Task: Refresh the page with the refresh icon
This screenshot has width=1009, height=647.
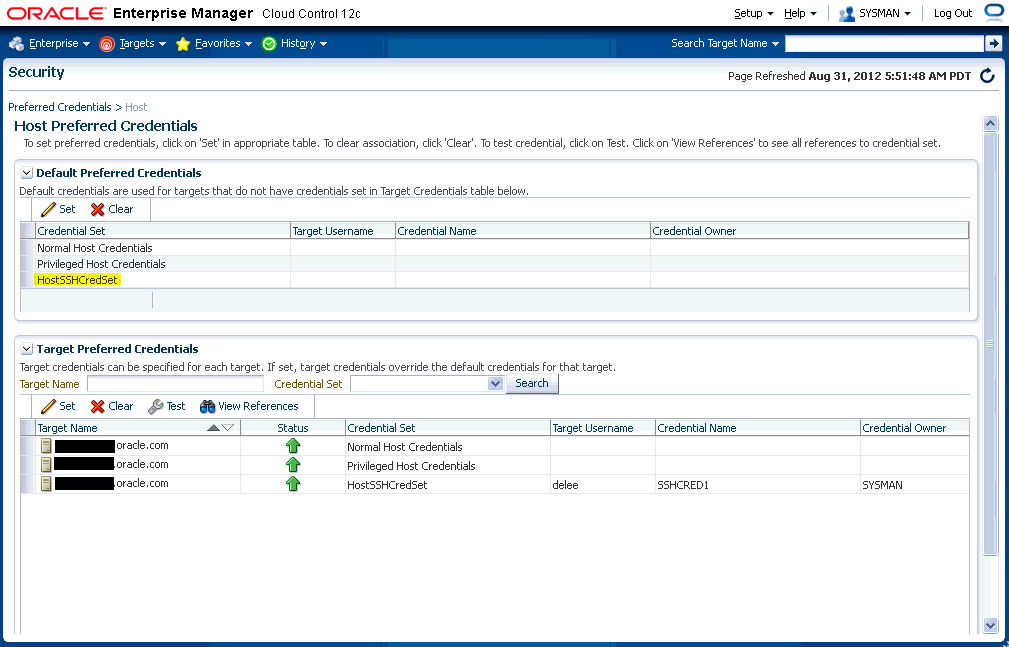Action: pyautogui.click(x=987, y=76)
